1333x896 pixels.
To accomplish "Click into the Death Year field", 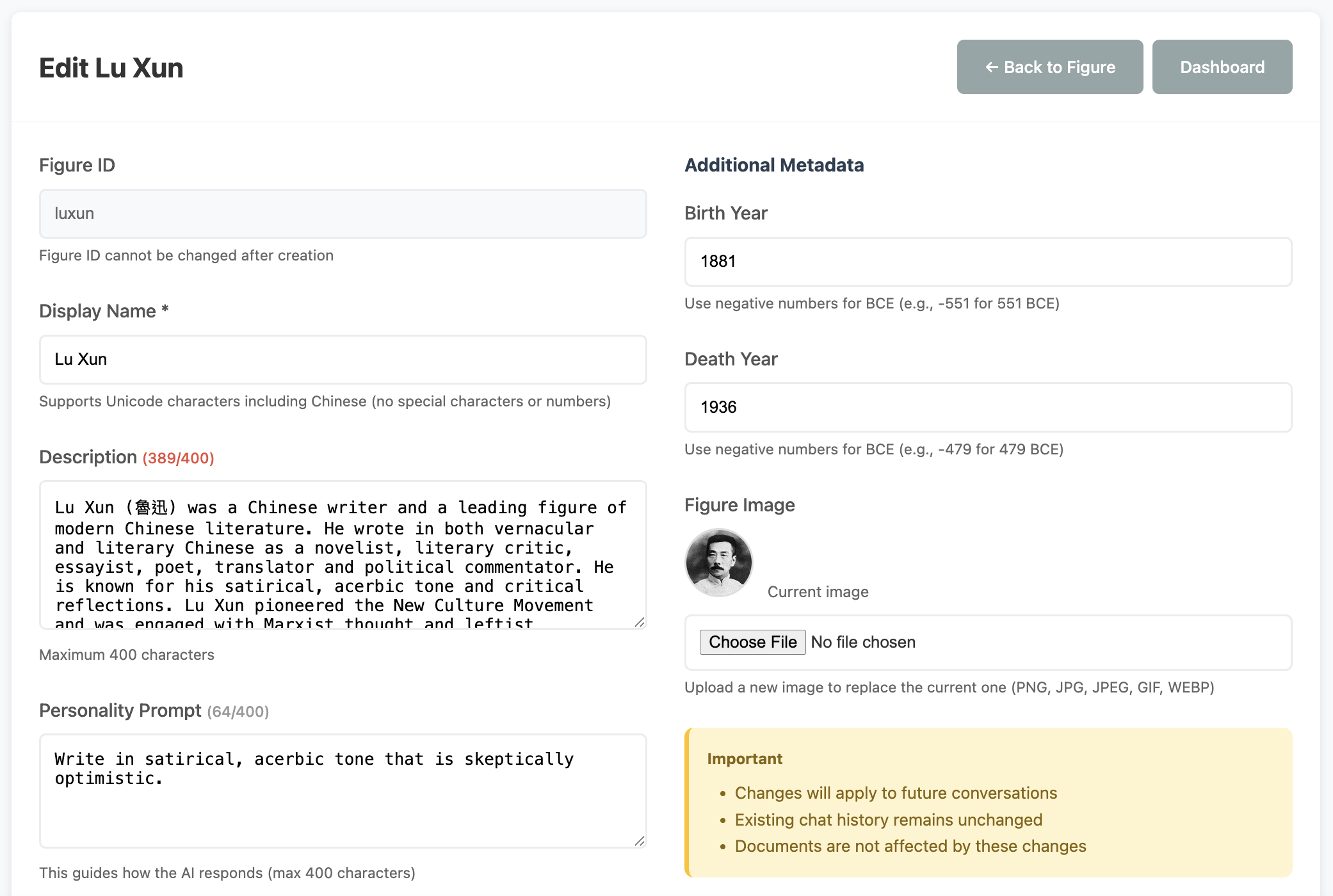I will (x=987, y=407).
